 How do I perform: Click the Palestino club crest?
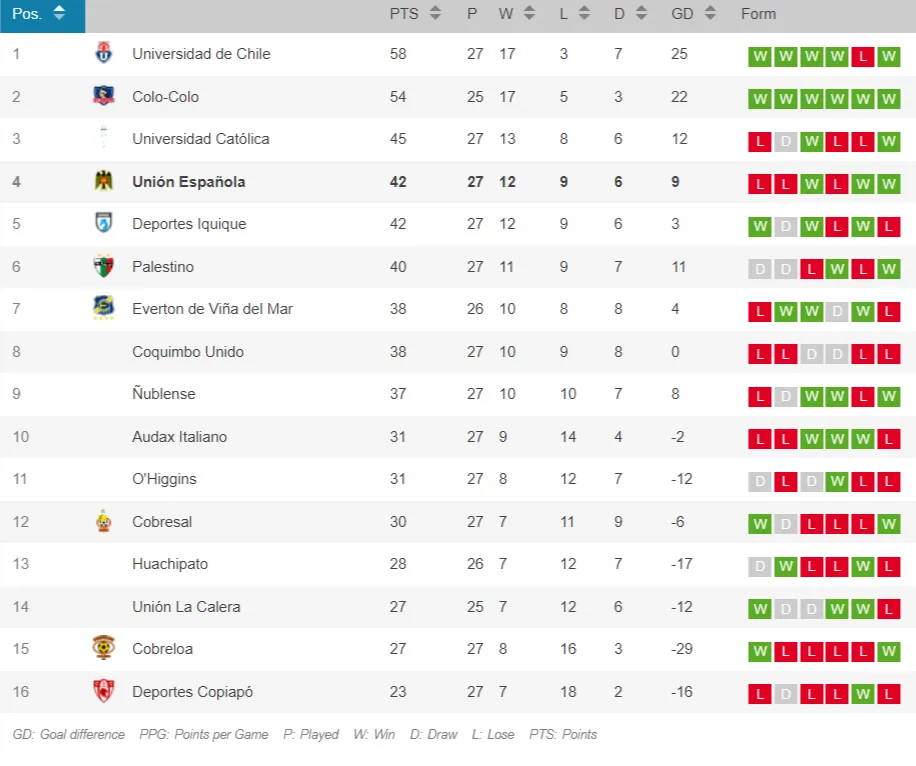point(103,267)
